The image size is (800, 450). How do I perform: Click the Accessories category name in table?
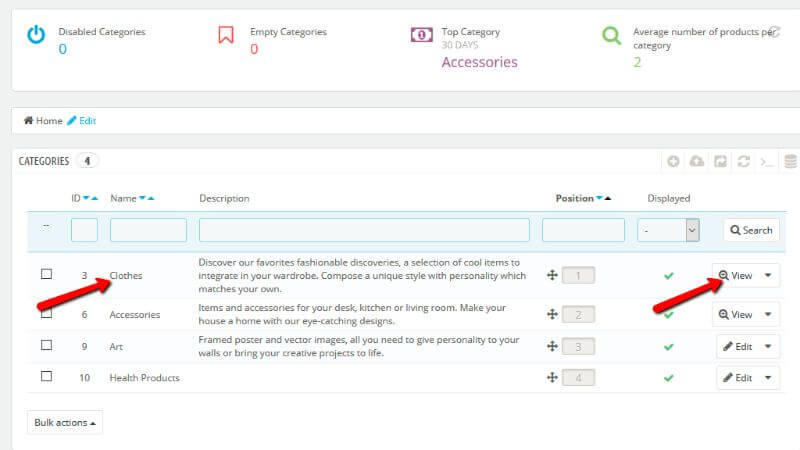[x=135, y=315]
